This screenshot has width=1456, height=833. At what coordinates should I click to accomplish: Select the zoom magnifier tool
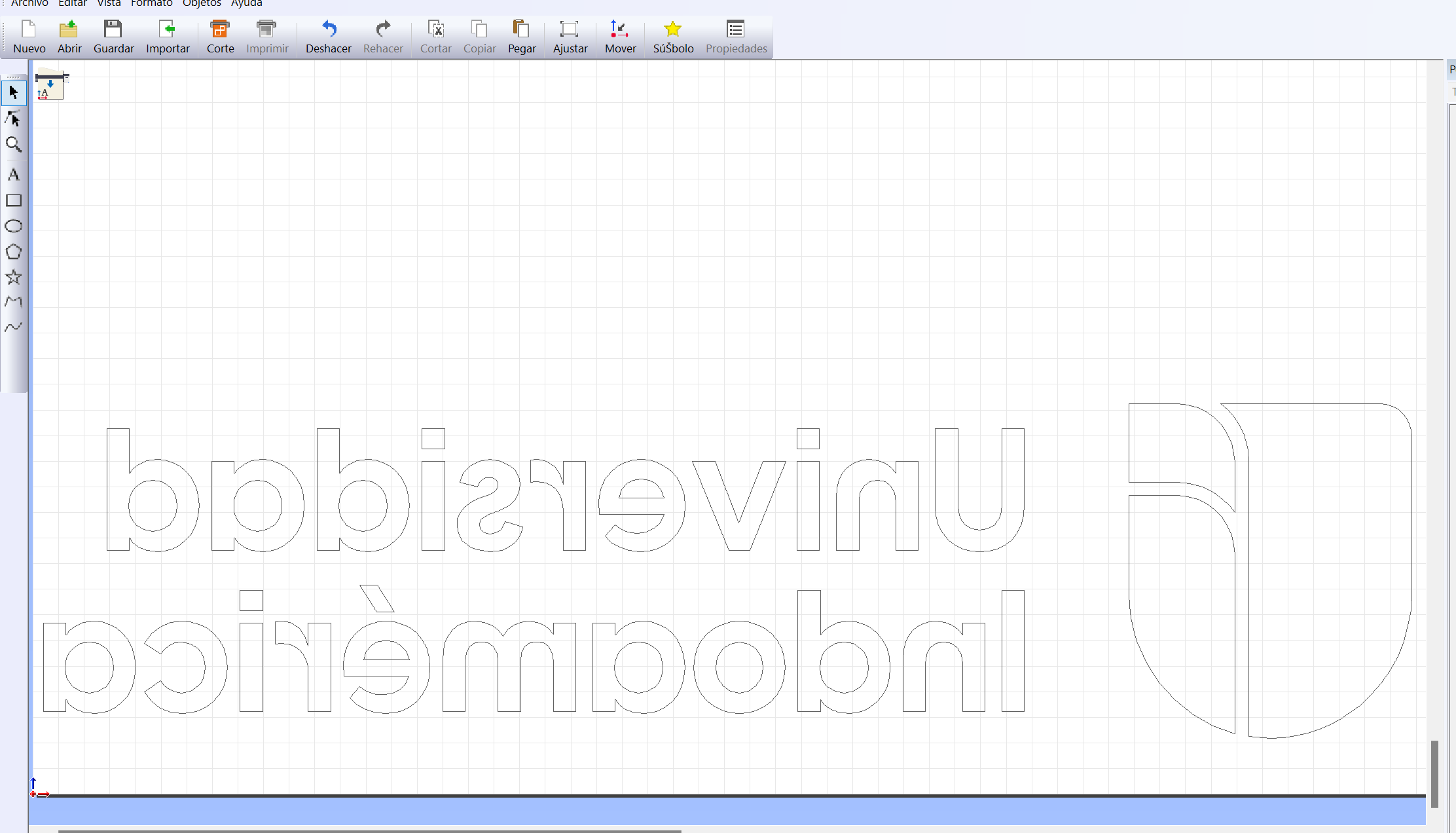14,145
